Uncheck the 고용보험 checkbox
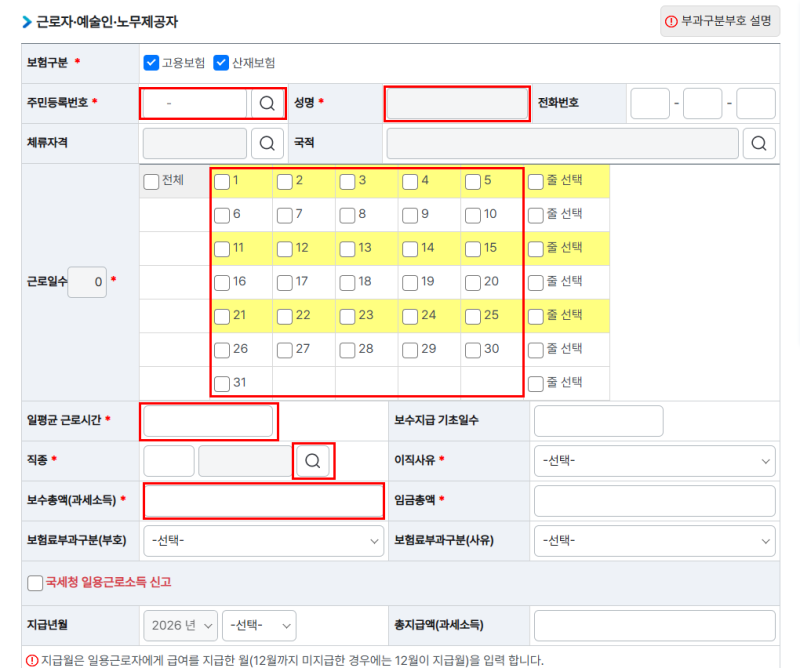Viewport: 800px width, 668px height. pos(151,63)
